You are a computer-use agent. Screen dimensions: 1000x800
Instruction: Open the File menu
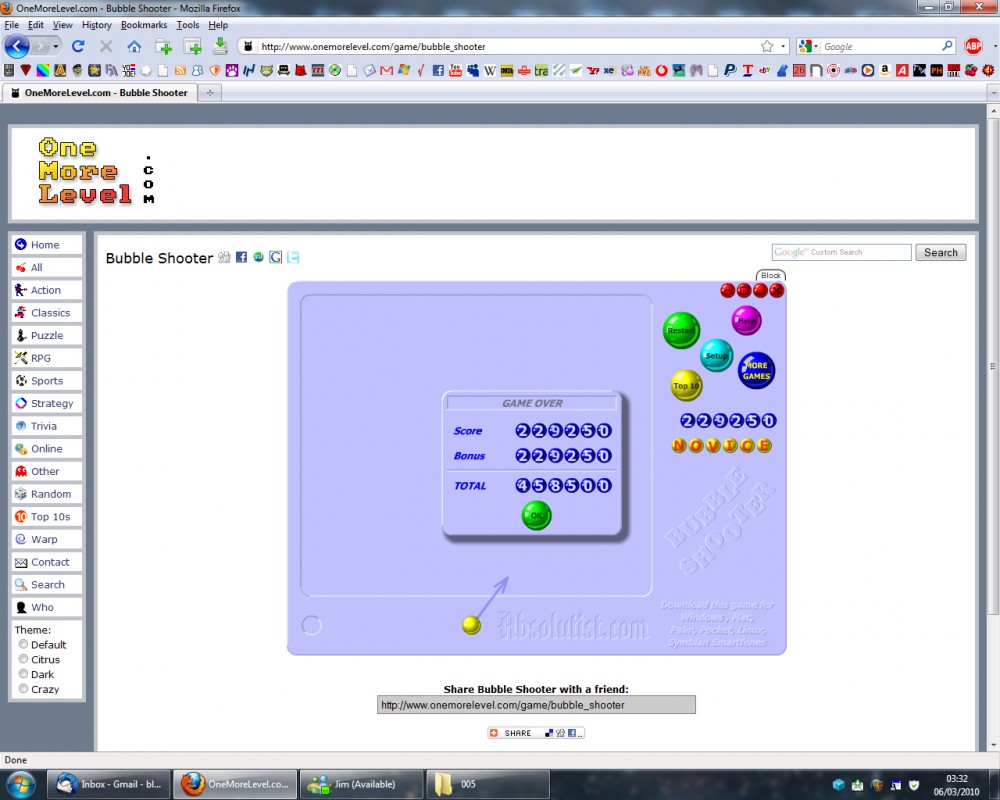(x=11, y=25)
